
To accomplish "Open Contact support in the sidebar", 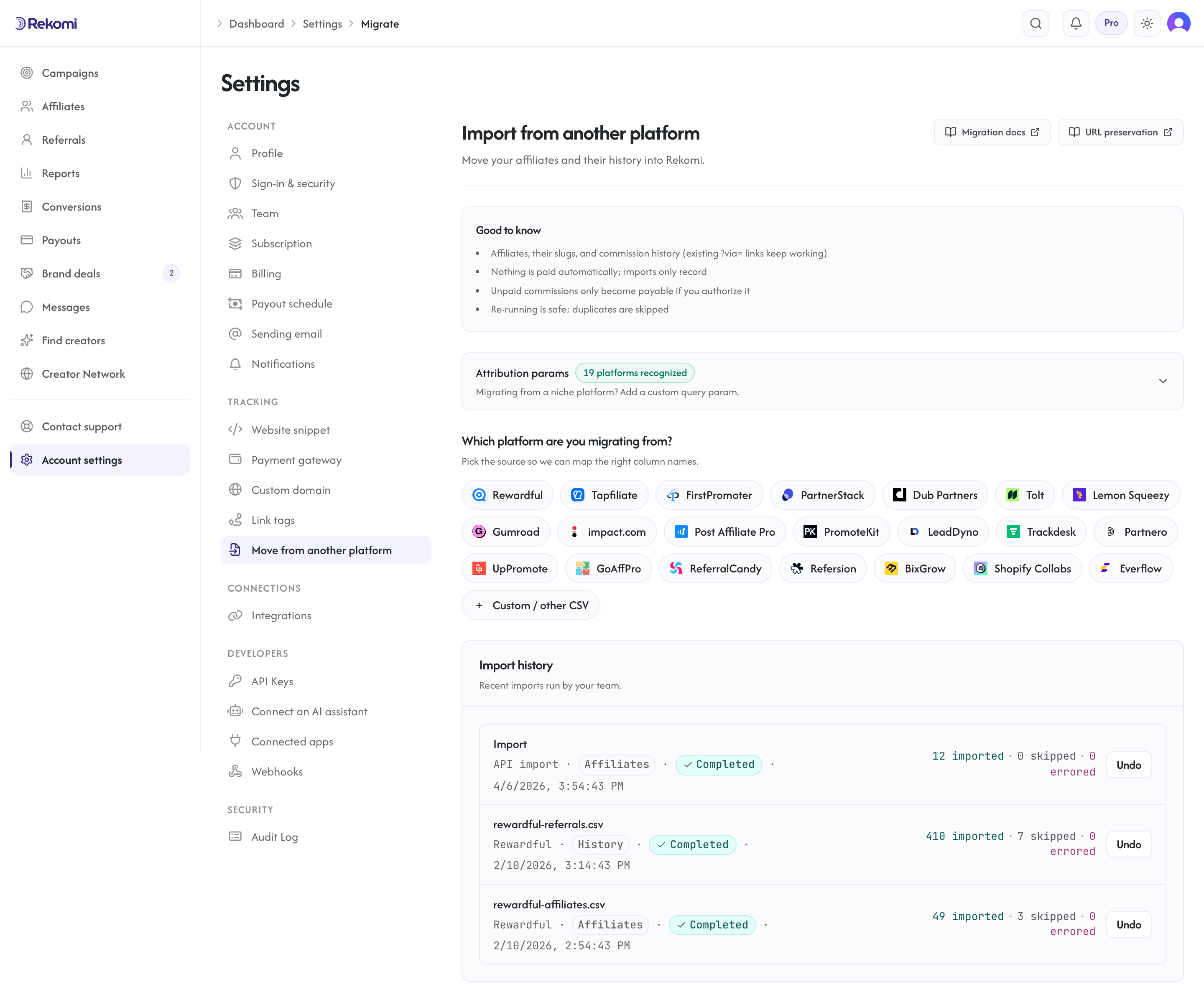I will point(100,426).
